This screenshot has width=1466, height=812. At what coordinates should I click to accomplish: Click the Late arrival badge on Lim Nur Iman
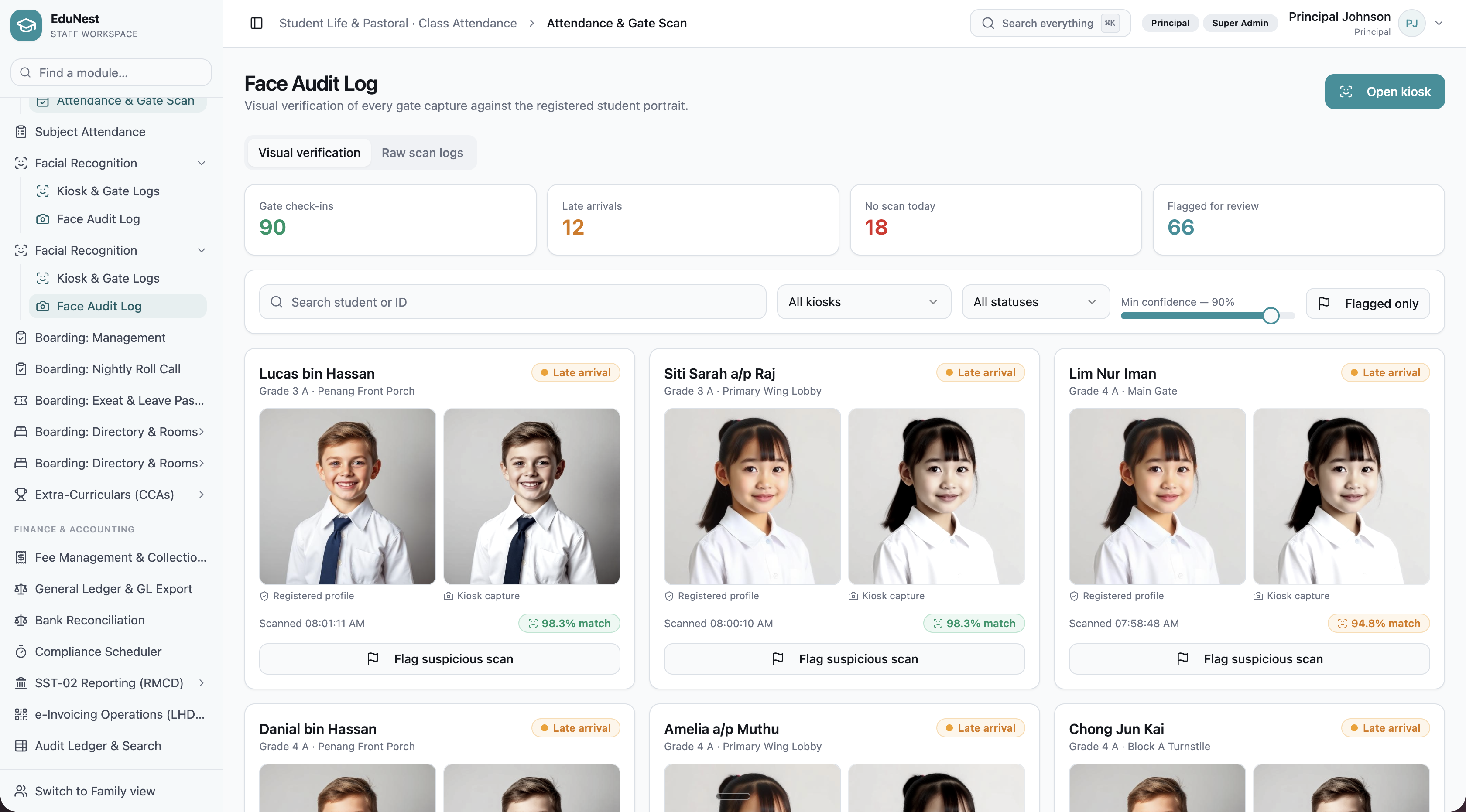pos(1385,372)
